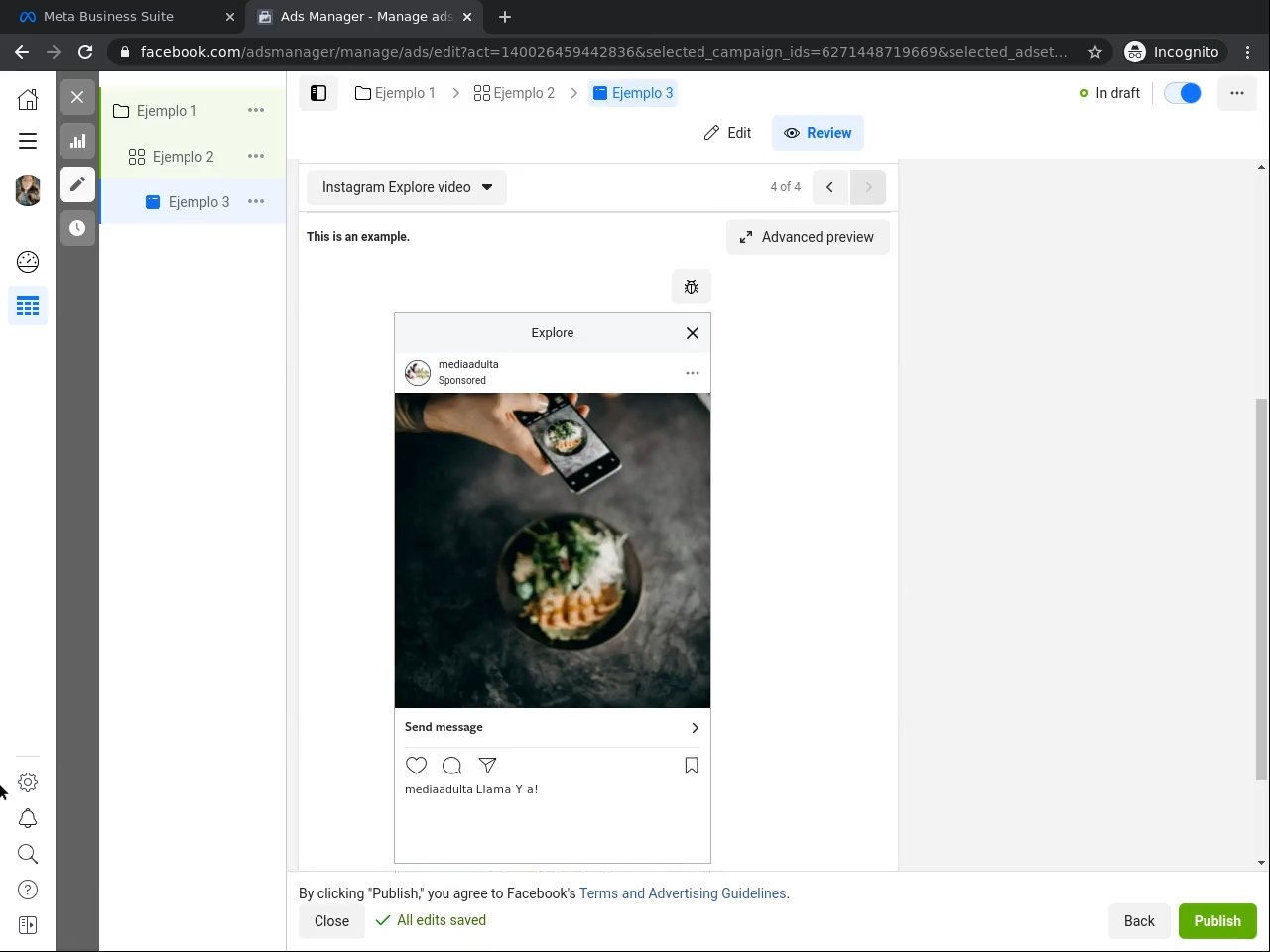This screenshot has width=1270, height=952.
Task: Select Ejemplo 3 ad in tree
Action: [198, 202]
